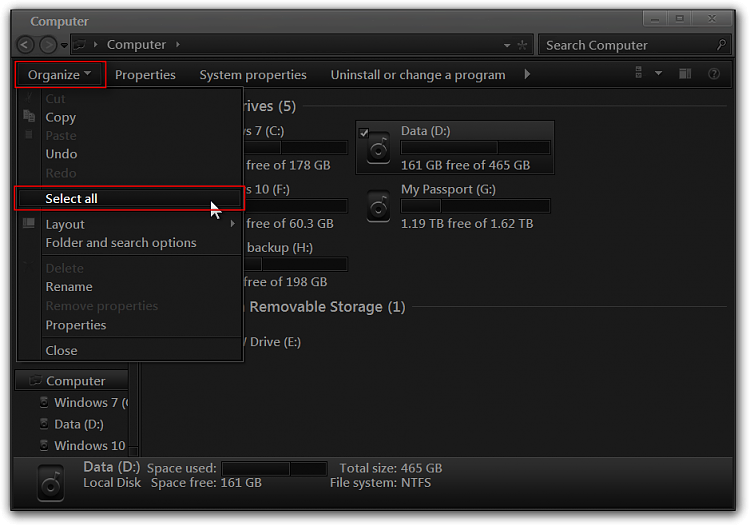Click the Space used bar in details pane
750x526 pixels.
click(x=275, y=469)
